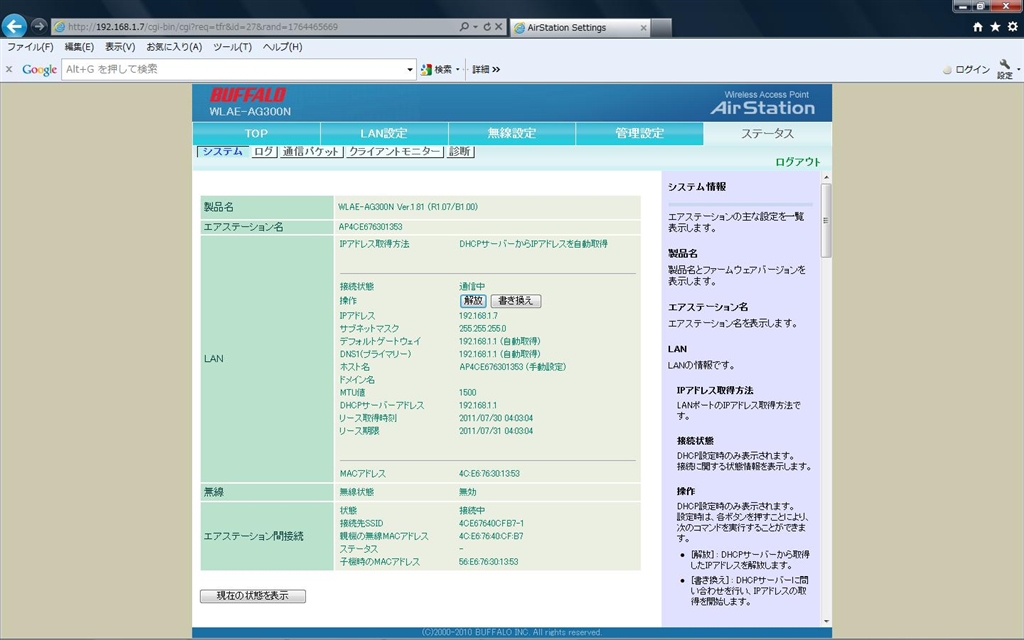1024x640 pixels.
Task: Click the Google toolbar wrench settings icon
Action: point(1004,67)
